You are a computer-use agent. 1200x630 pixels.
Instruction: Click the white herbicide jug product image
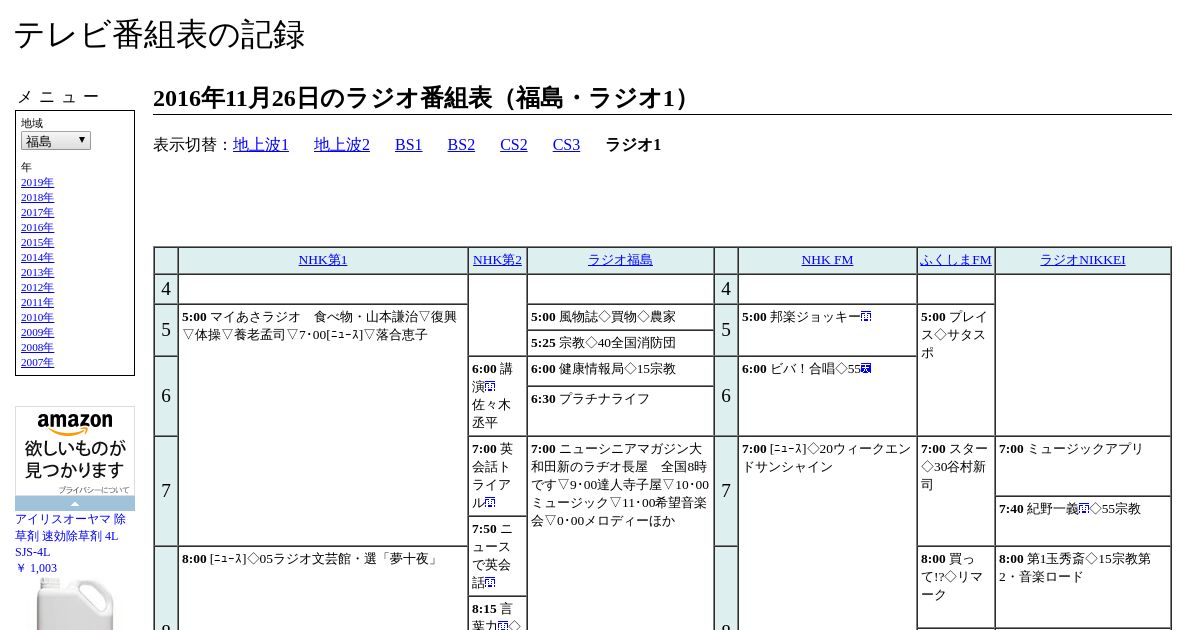tap(75, 603)
